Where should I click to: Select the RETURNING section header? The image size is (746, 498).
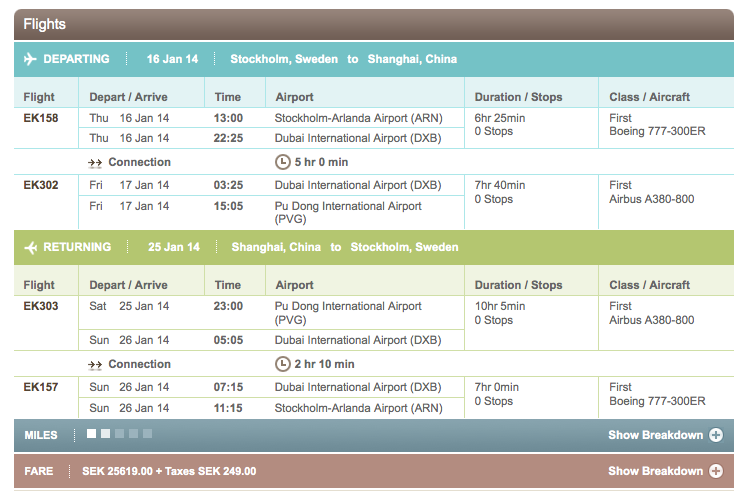[77, 247]
